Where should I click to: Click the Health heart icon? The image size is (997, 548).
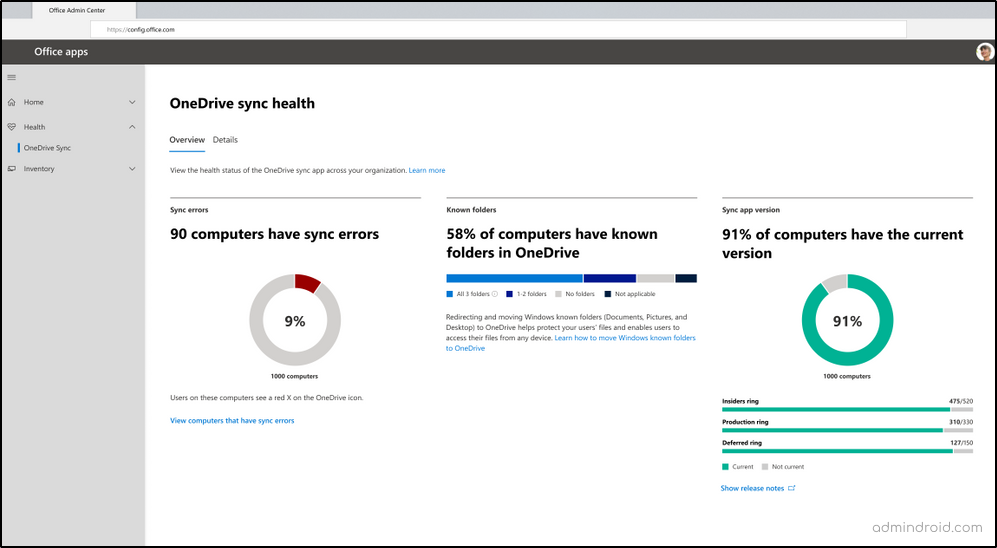coord(11,127)
